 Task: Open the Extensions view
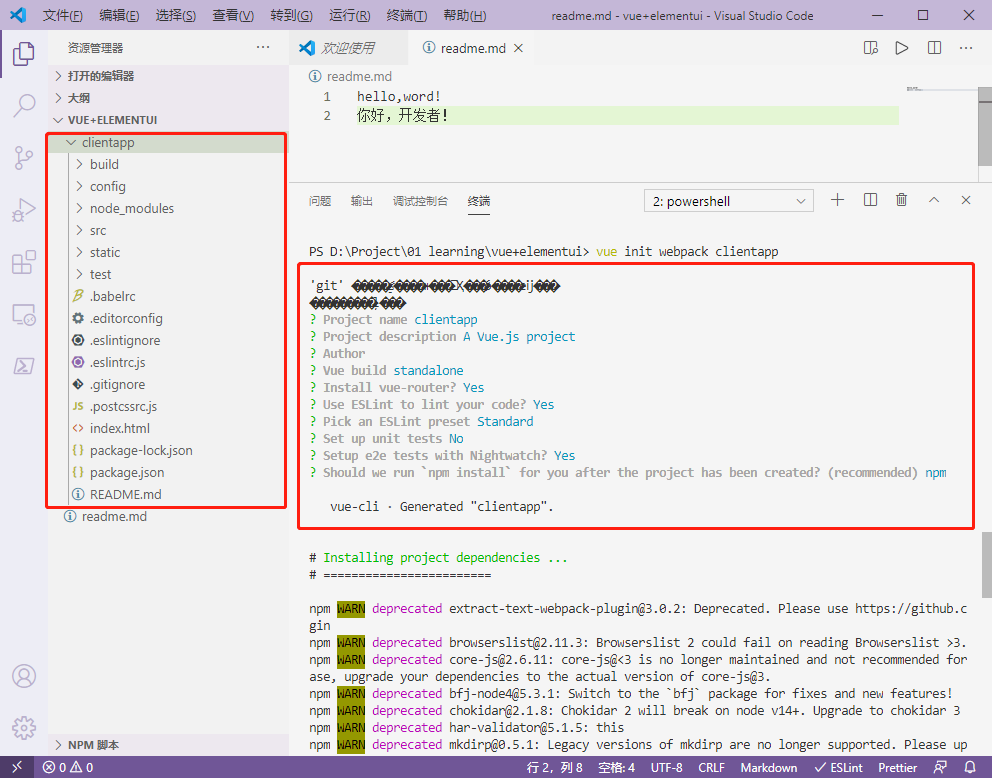(x=23, y=262)
